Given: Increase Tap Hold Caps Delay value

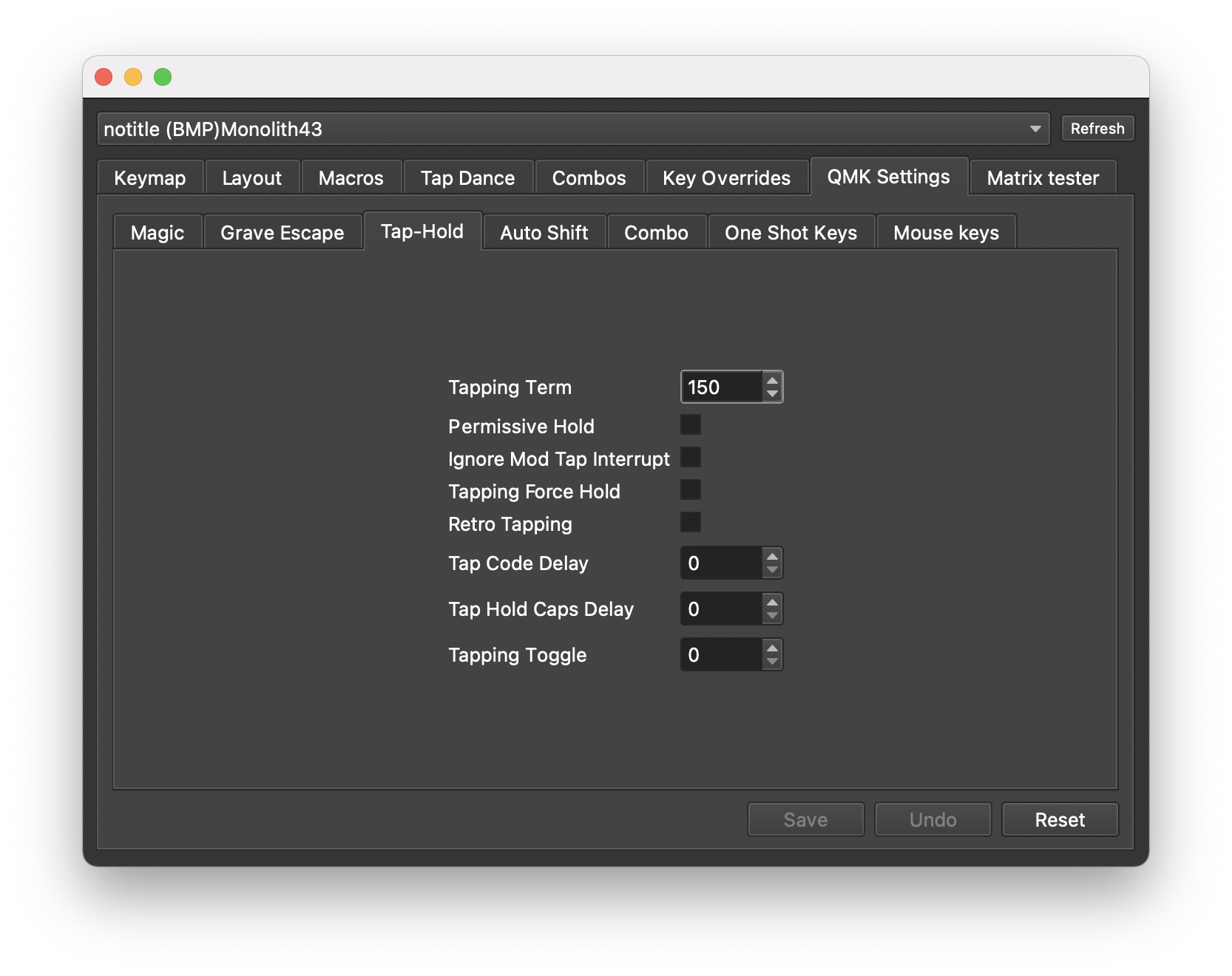Looking at the screenshot, I should pos(773,602).
